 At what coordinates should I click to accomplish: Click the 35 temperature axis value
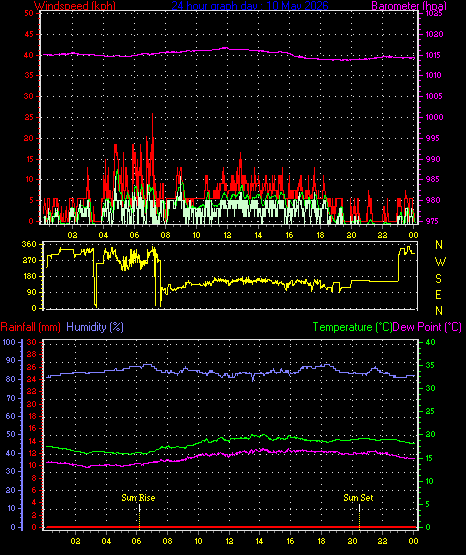pyautogui.click(x=430, y=365)
